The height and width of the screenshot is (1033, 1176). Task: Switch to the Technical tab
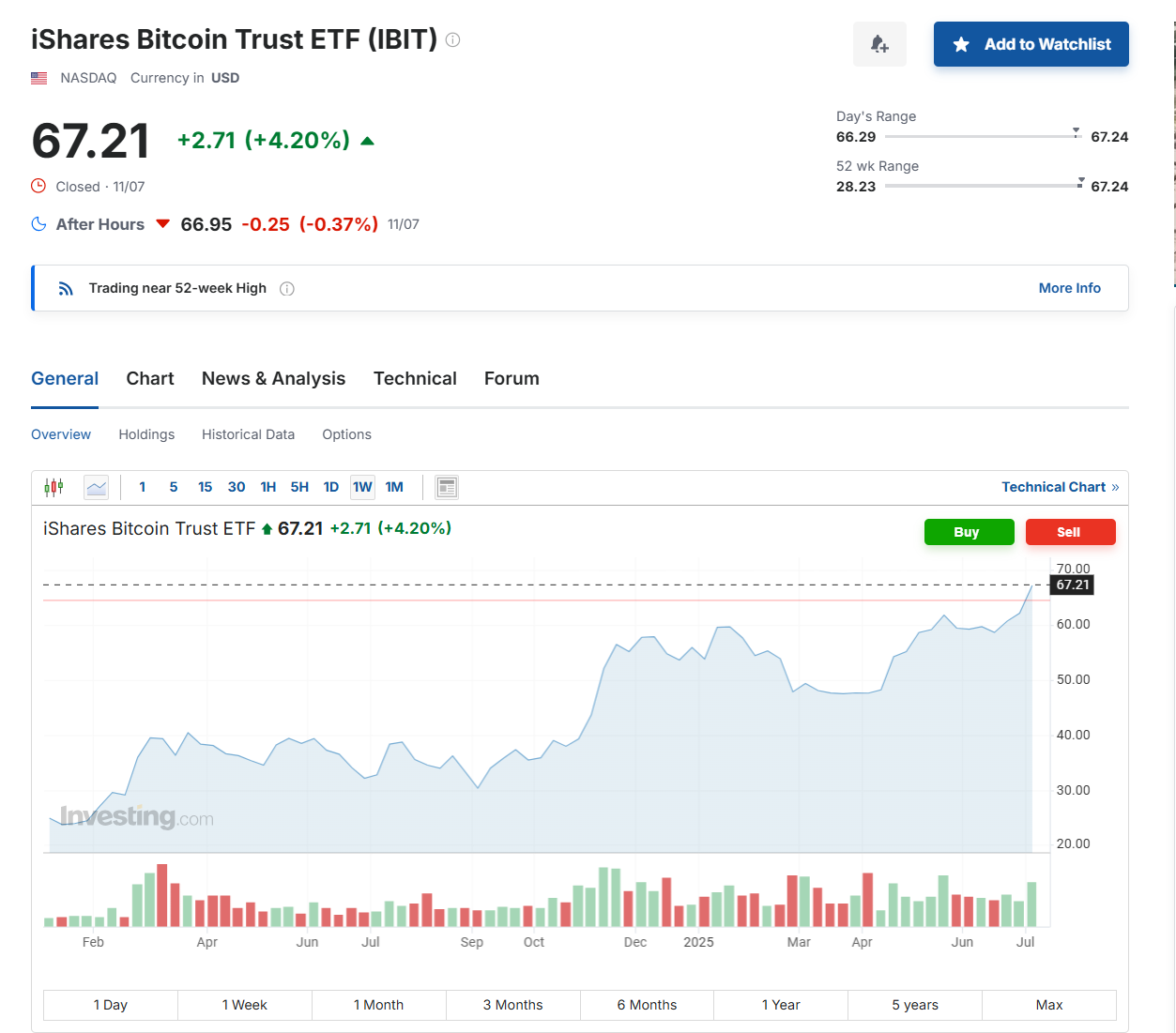pos(415,379)
